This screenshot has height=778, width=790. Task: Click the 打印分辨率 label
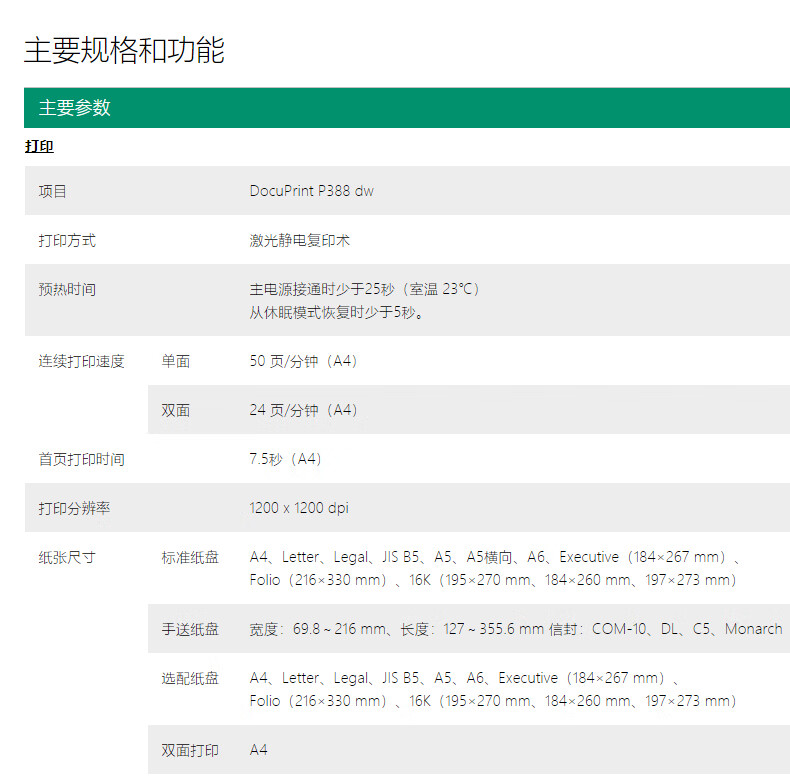point(74,508)
